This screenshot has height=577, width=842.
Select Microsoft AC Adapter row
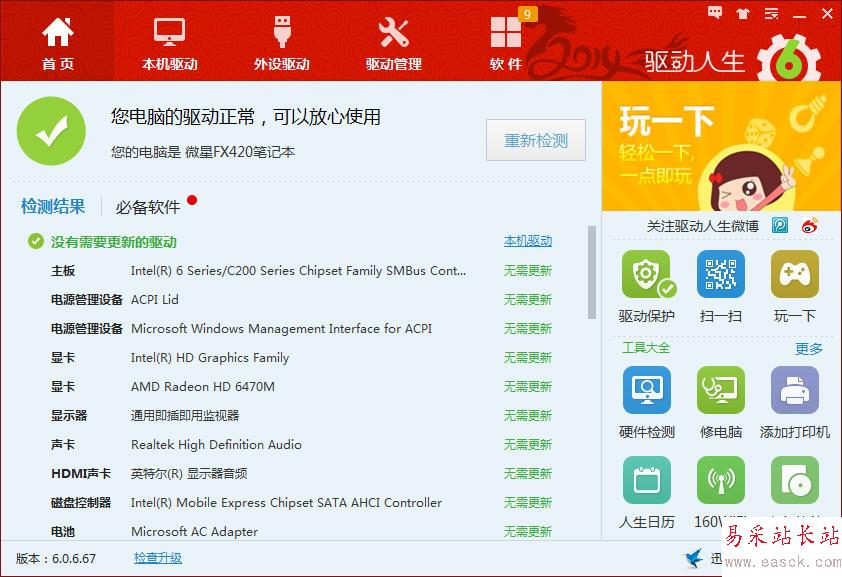click(301, 531)
